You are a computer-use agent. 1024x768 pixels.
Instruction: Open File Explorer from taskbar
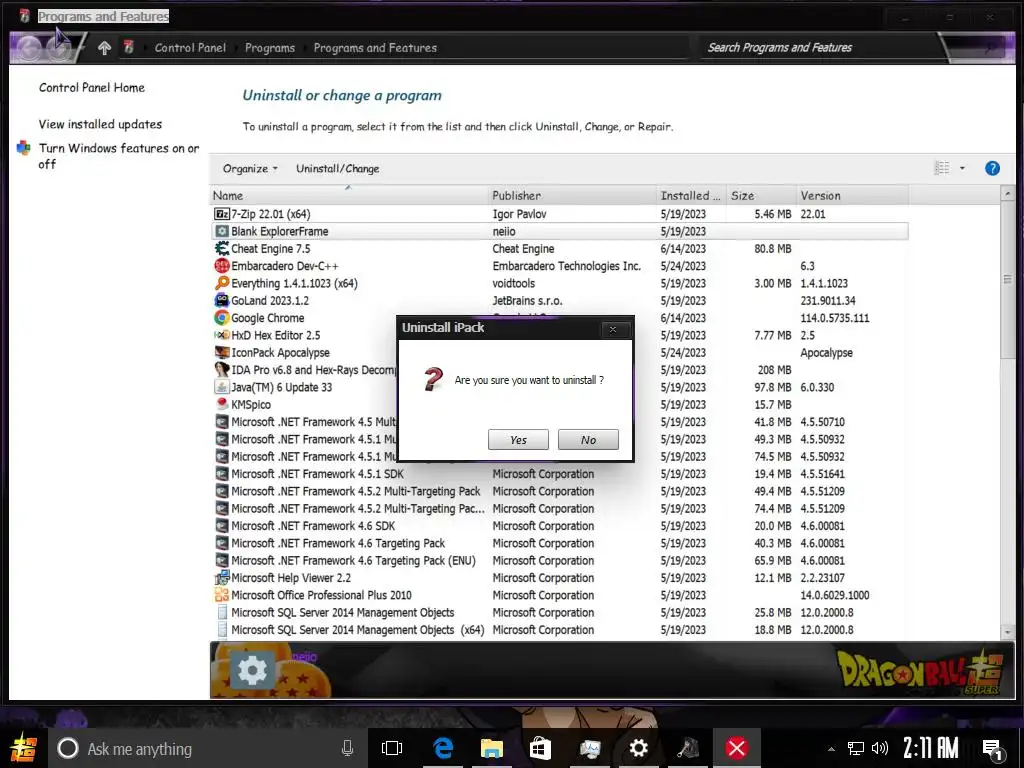coord(491,748)
